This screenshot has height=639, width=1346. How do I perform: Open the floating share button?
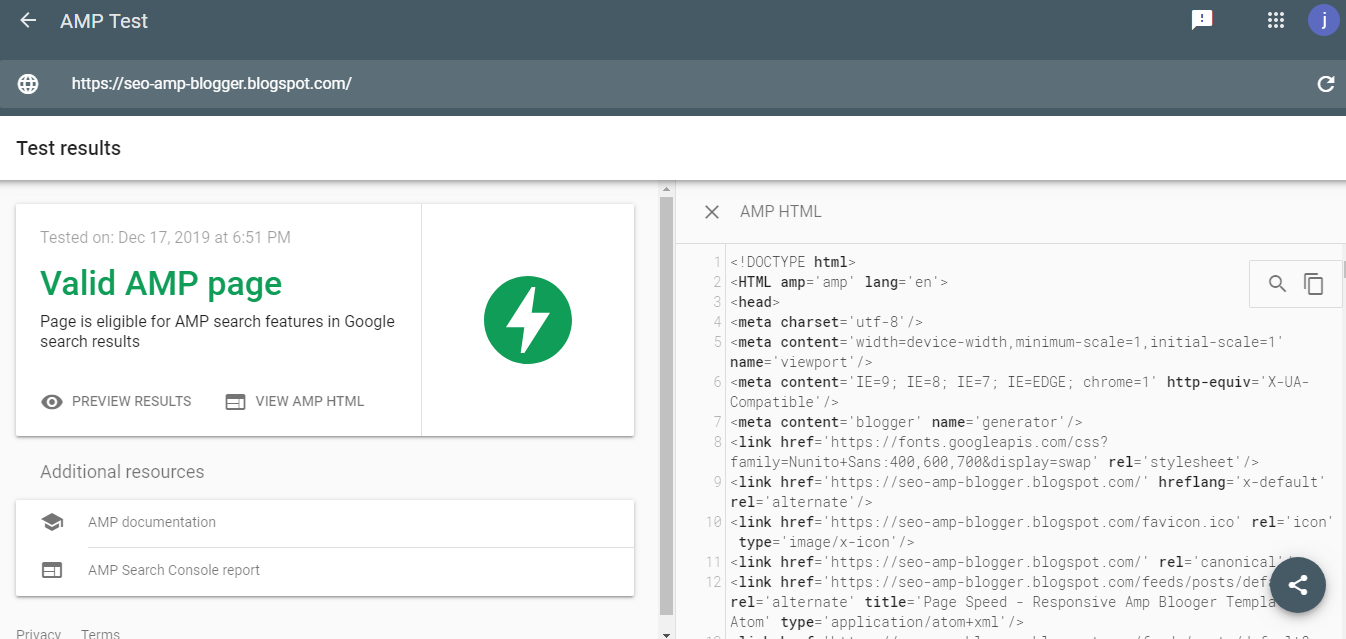click(x=1298, y=584)
